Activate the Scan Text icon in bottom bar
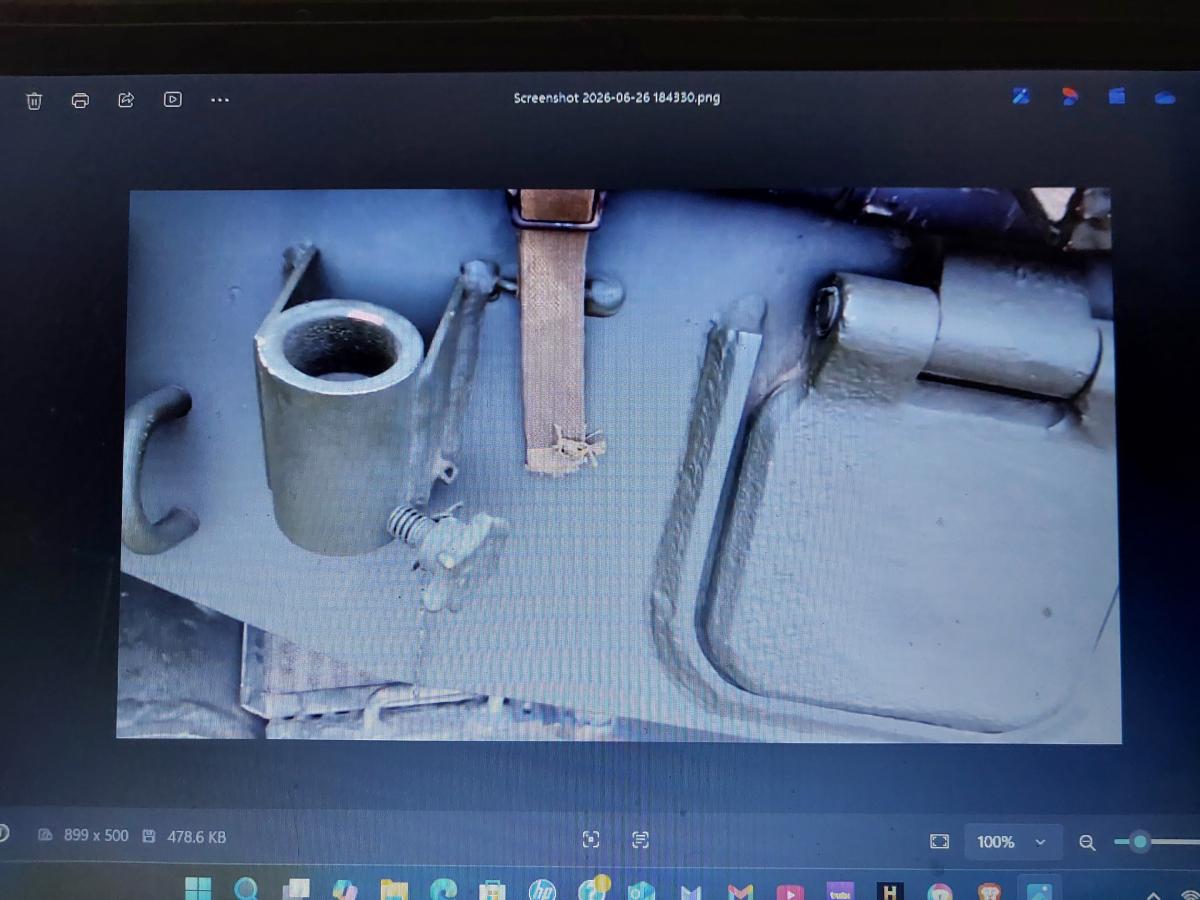This screenshot has width=1200, height=900. (x=640, y=840)
